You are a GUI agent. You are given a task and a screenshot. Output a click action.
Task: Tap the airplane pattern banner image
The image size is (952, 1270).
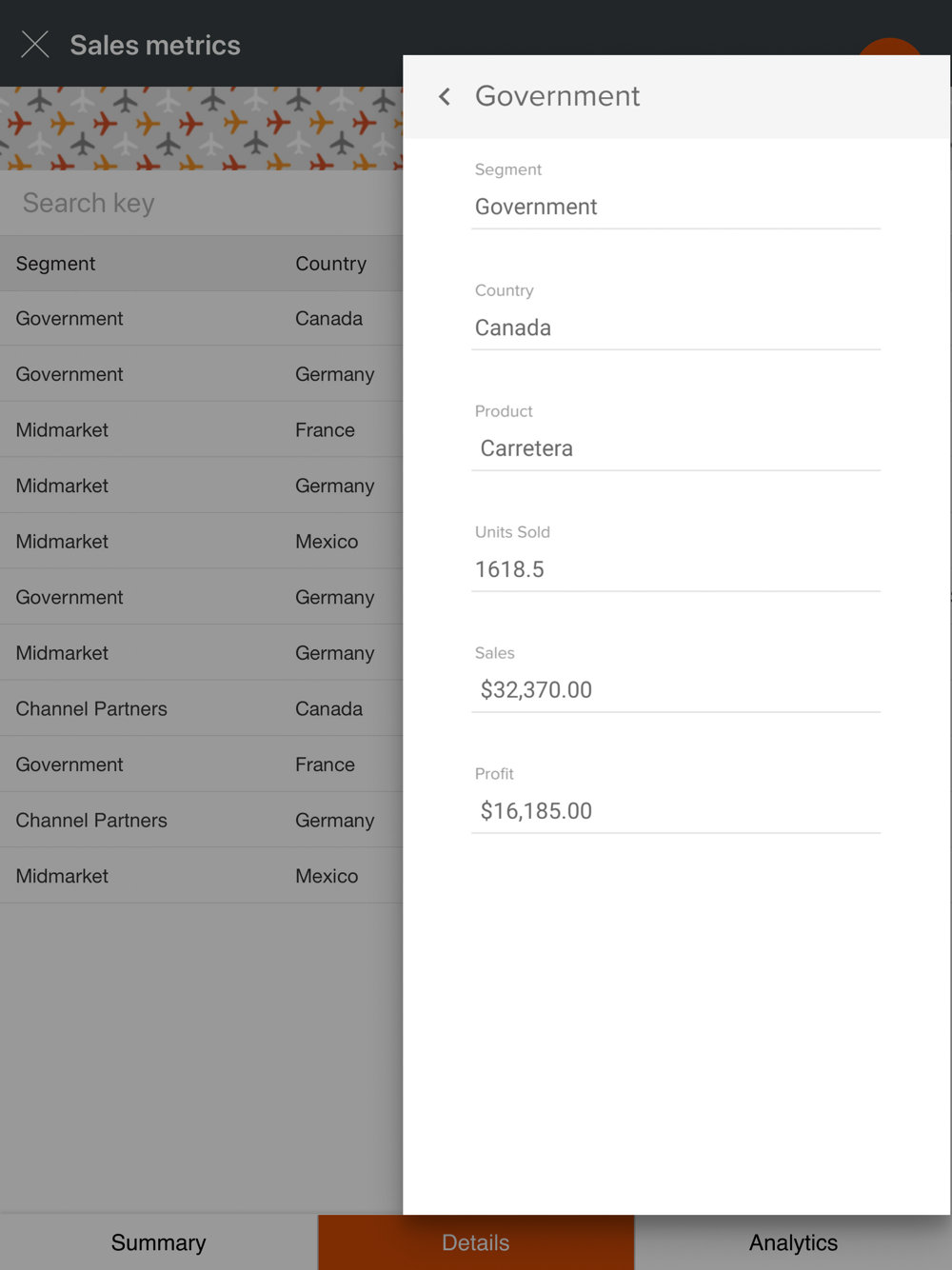201,129
